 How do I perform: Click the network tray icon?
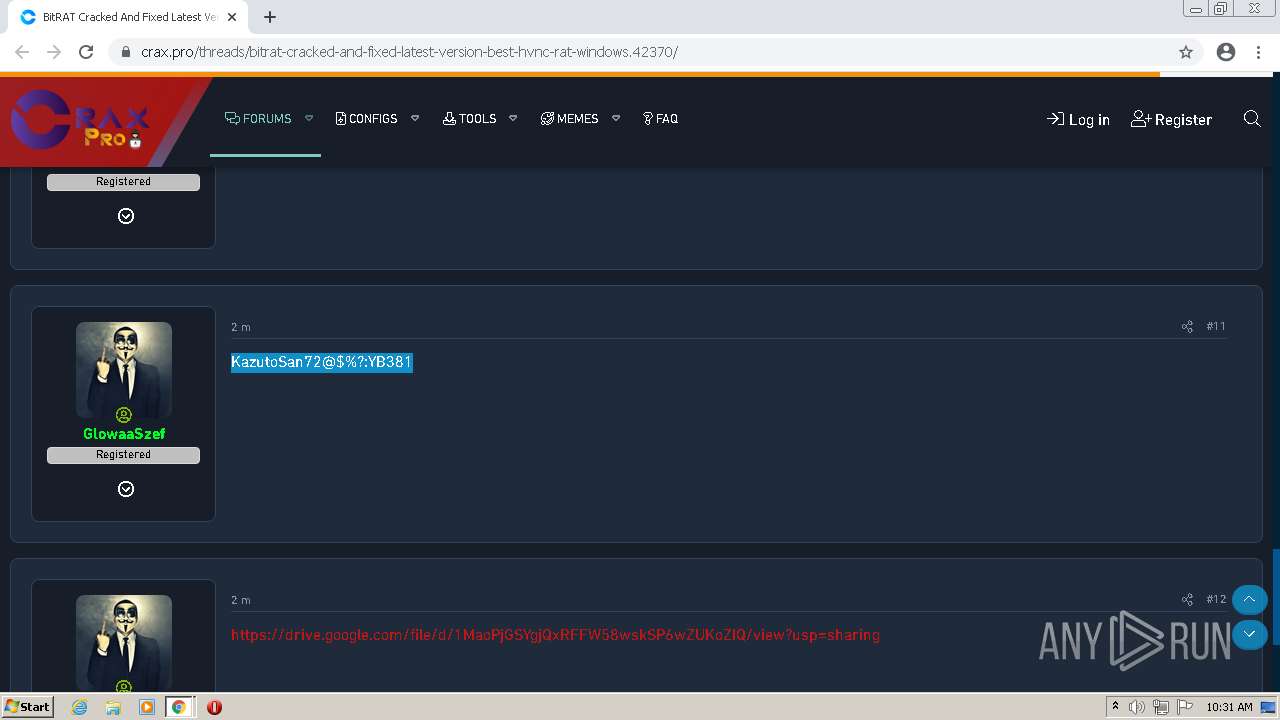(1161, 707)
